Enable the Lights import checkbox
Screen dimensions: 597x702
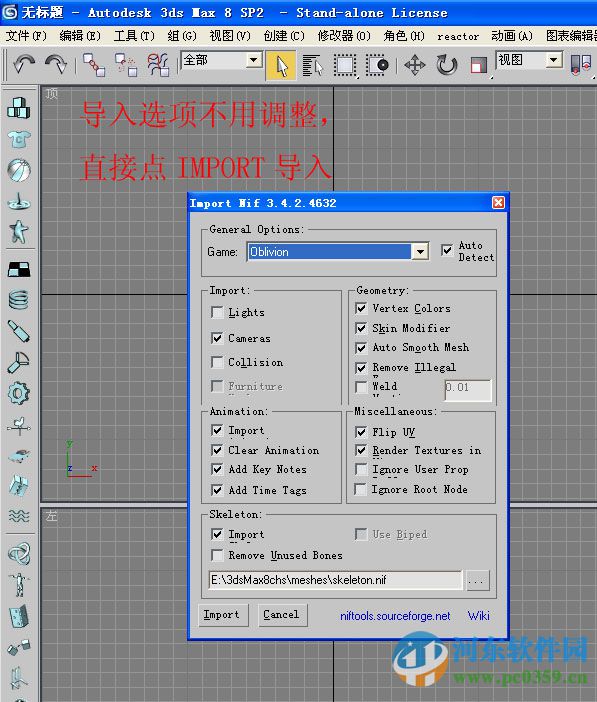click(x=217, y=312)
